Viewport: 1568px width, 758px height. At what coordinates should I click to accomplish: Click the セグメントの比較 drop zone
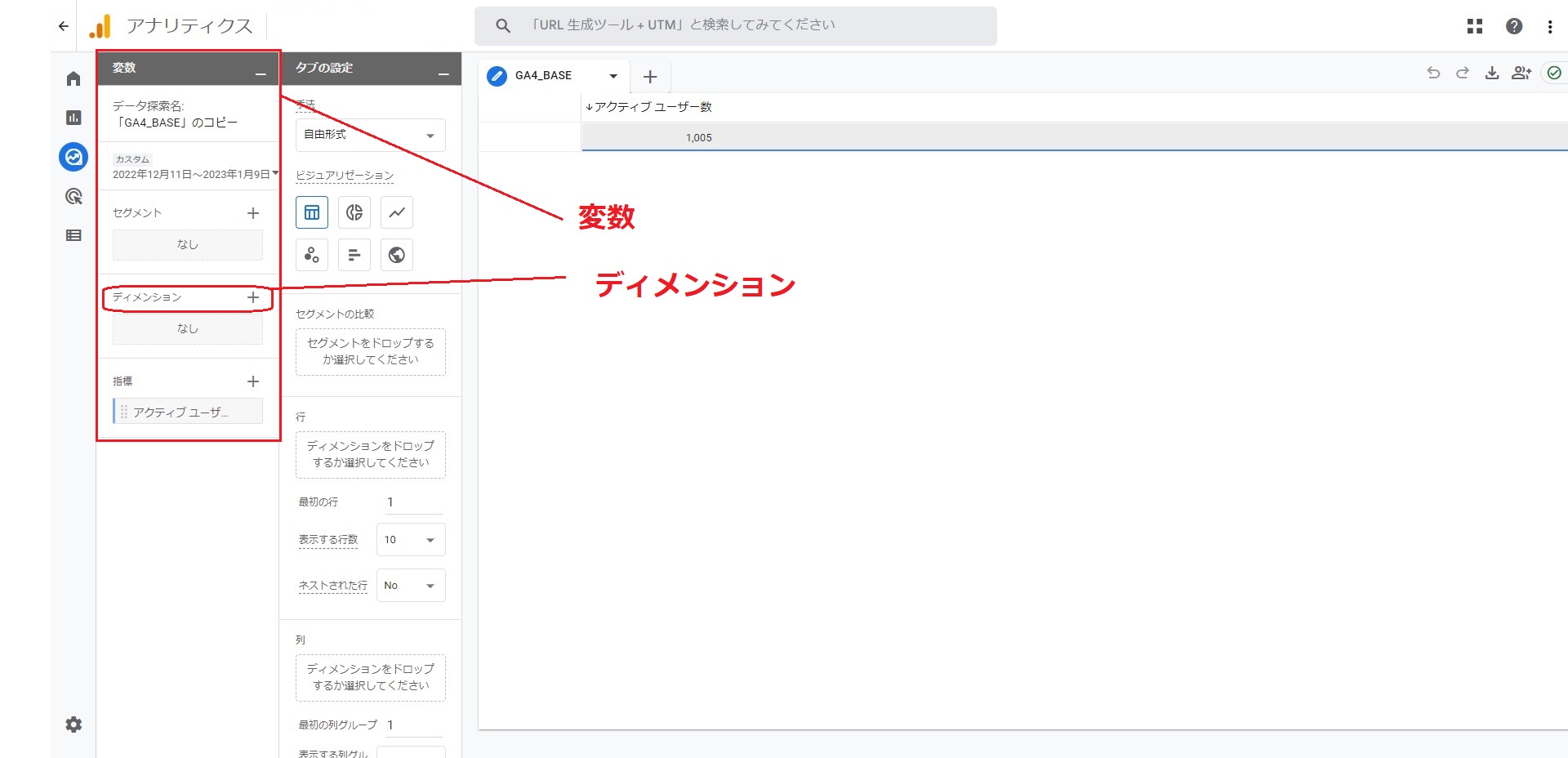pyautogui.click(x=371, y=352)
